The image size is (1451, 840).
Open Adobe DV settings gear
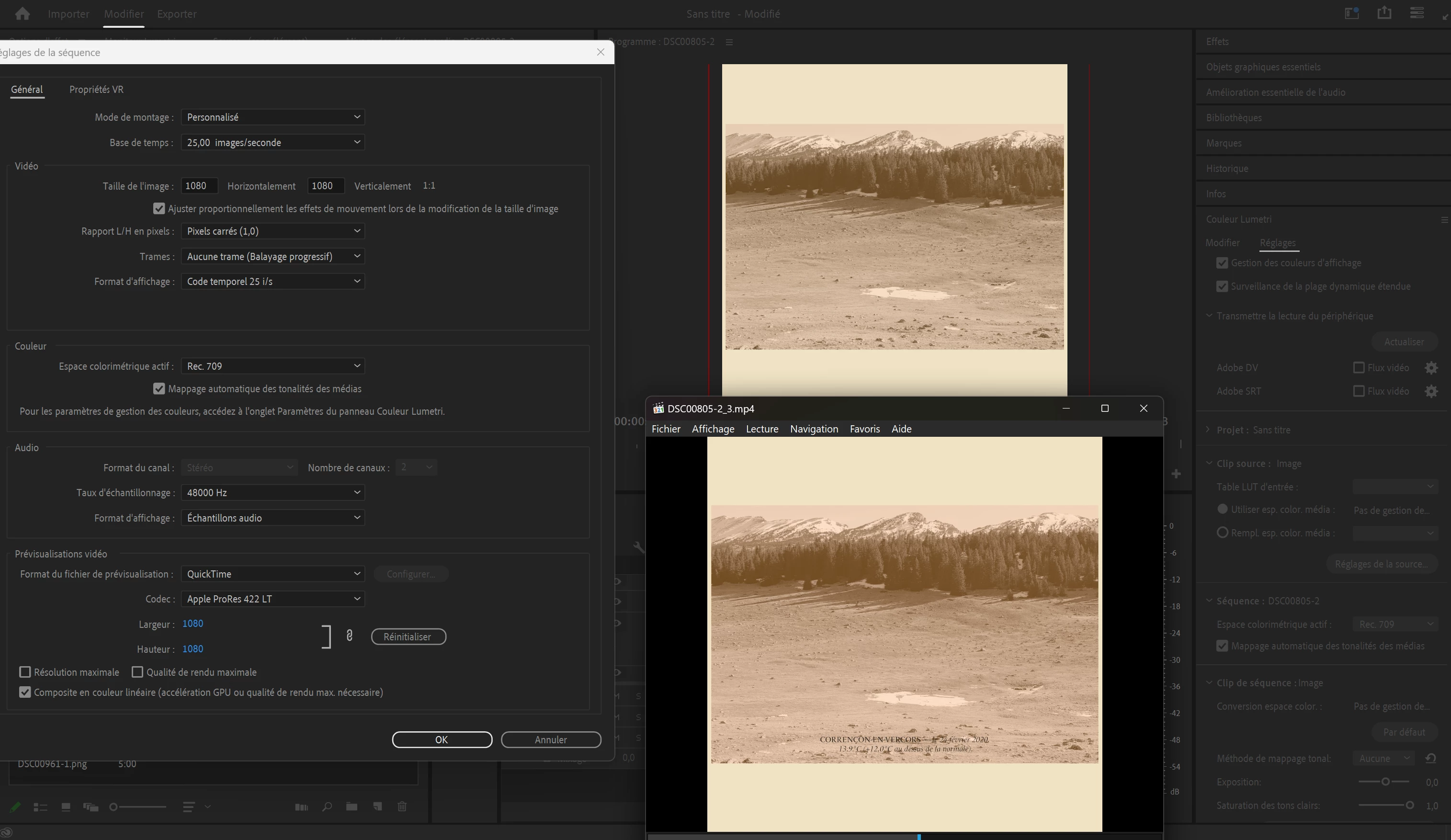pos(1431,368)
